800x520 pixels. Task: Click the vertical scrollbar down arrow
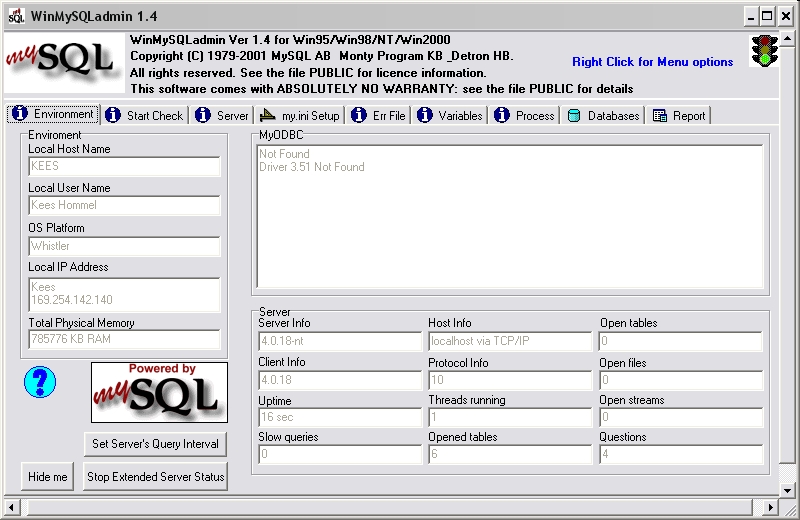pyautogui.click(x=787, y=490)
